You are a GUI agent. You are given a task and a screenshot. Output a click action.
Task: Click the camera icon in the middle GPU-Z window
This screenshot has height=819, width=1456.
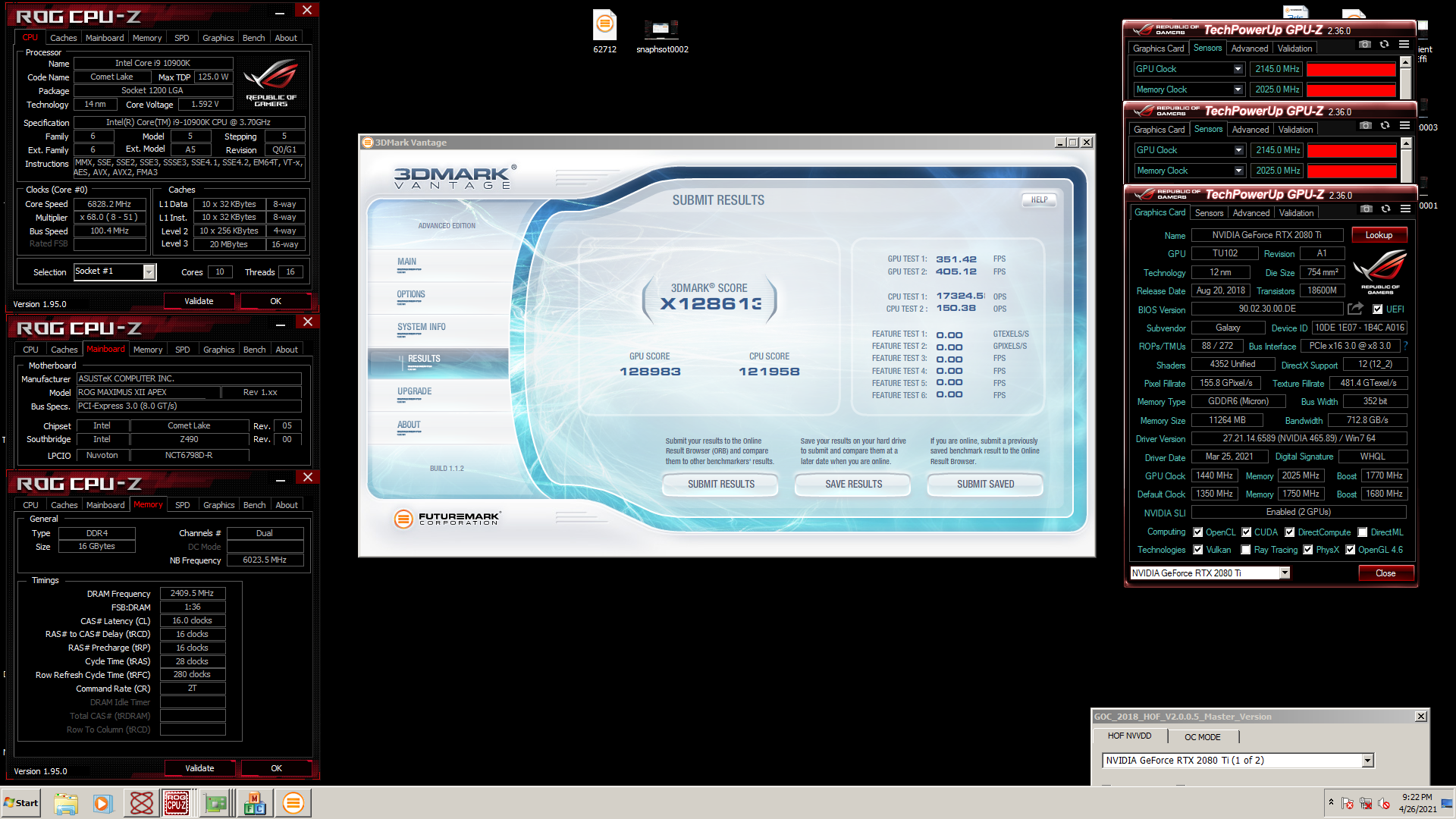coord(1366,126)
